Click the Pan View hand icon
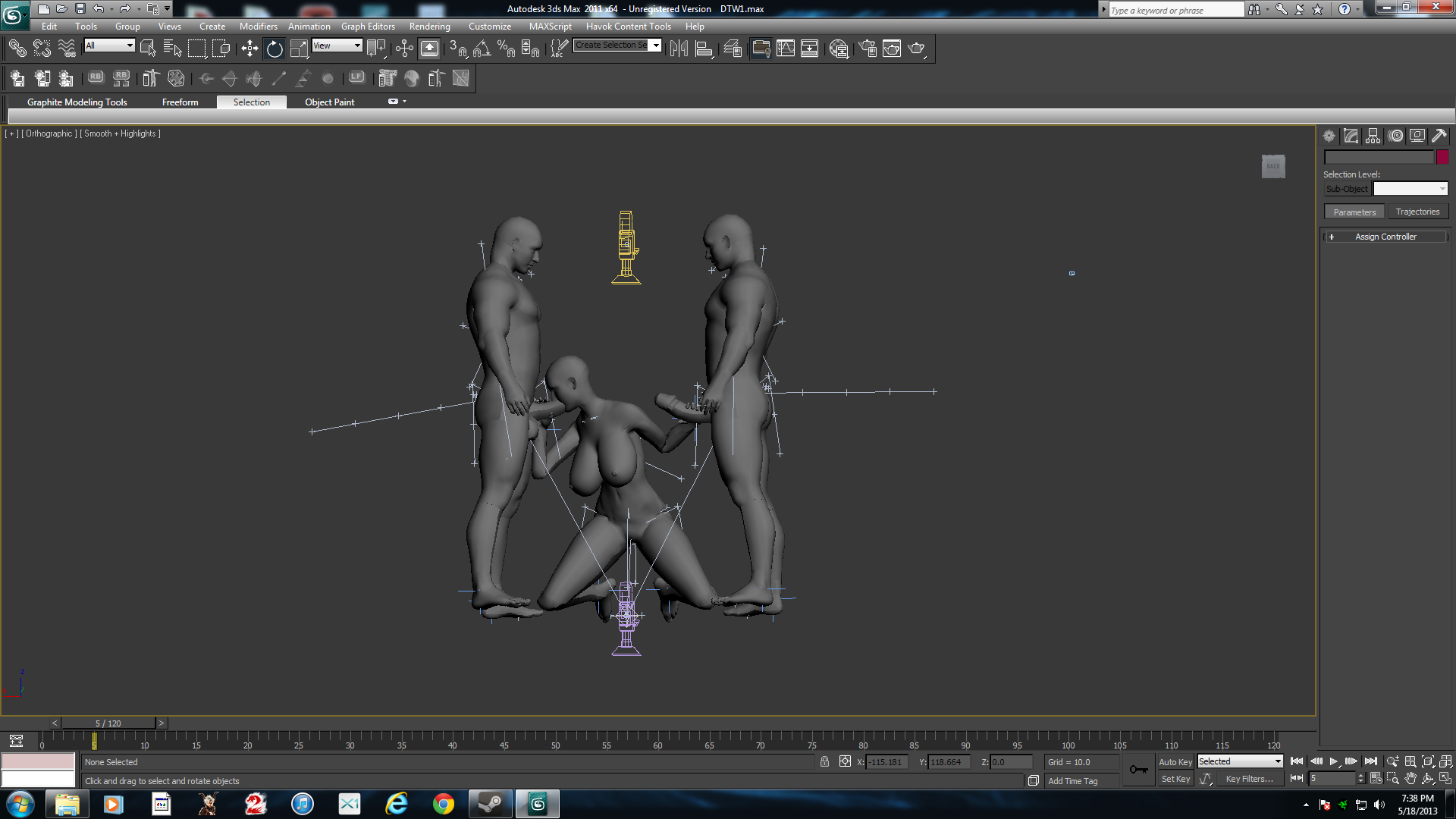The width and height of the screenshot is (1456, 819). [1410, 779]
